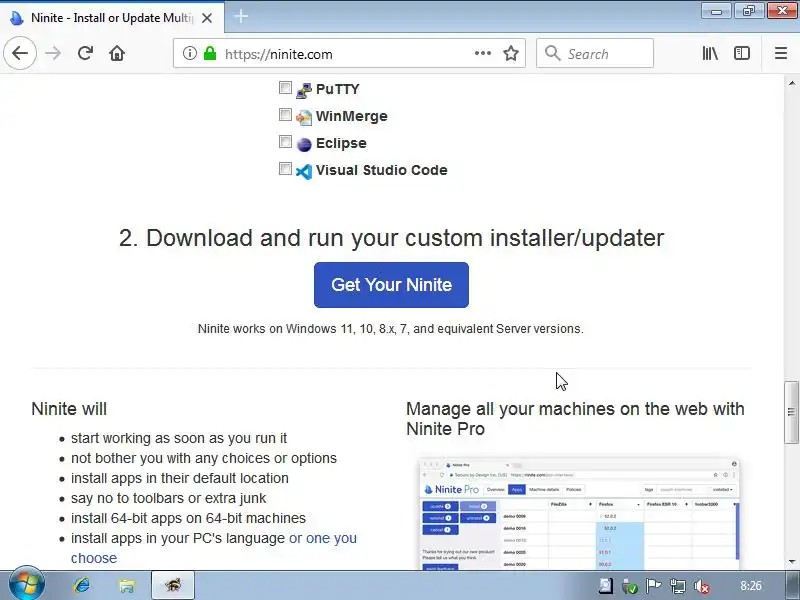Click the green-check shield tray icon

630,586
